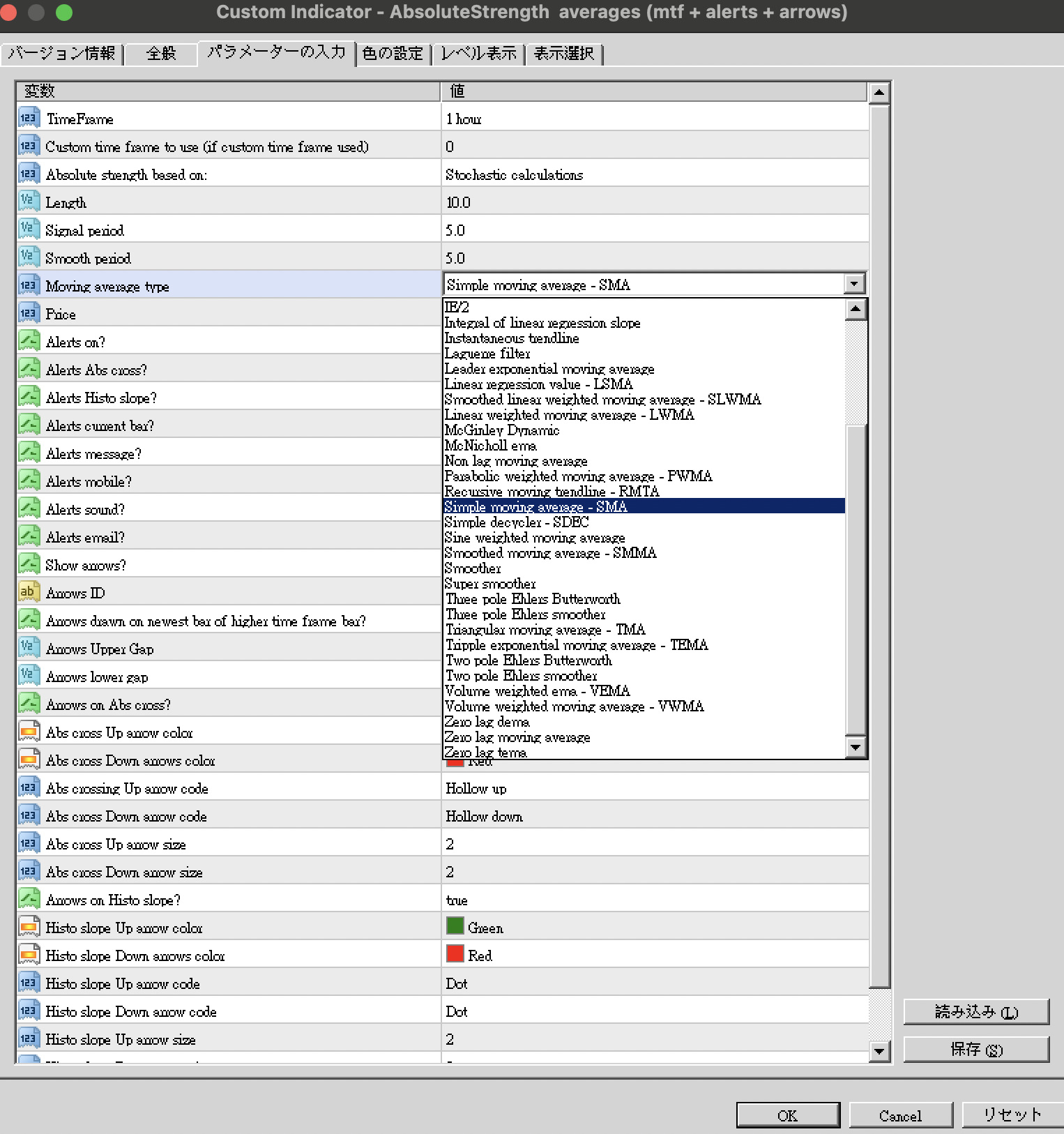The width and height of the screenshot is (1064, 1134).
Task: Switch to the パラメーターの入力 tab
Action: (x=276, y=52)
